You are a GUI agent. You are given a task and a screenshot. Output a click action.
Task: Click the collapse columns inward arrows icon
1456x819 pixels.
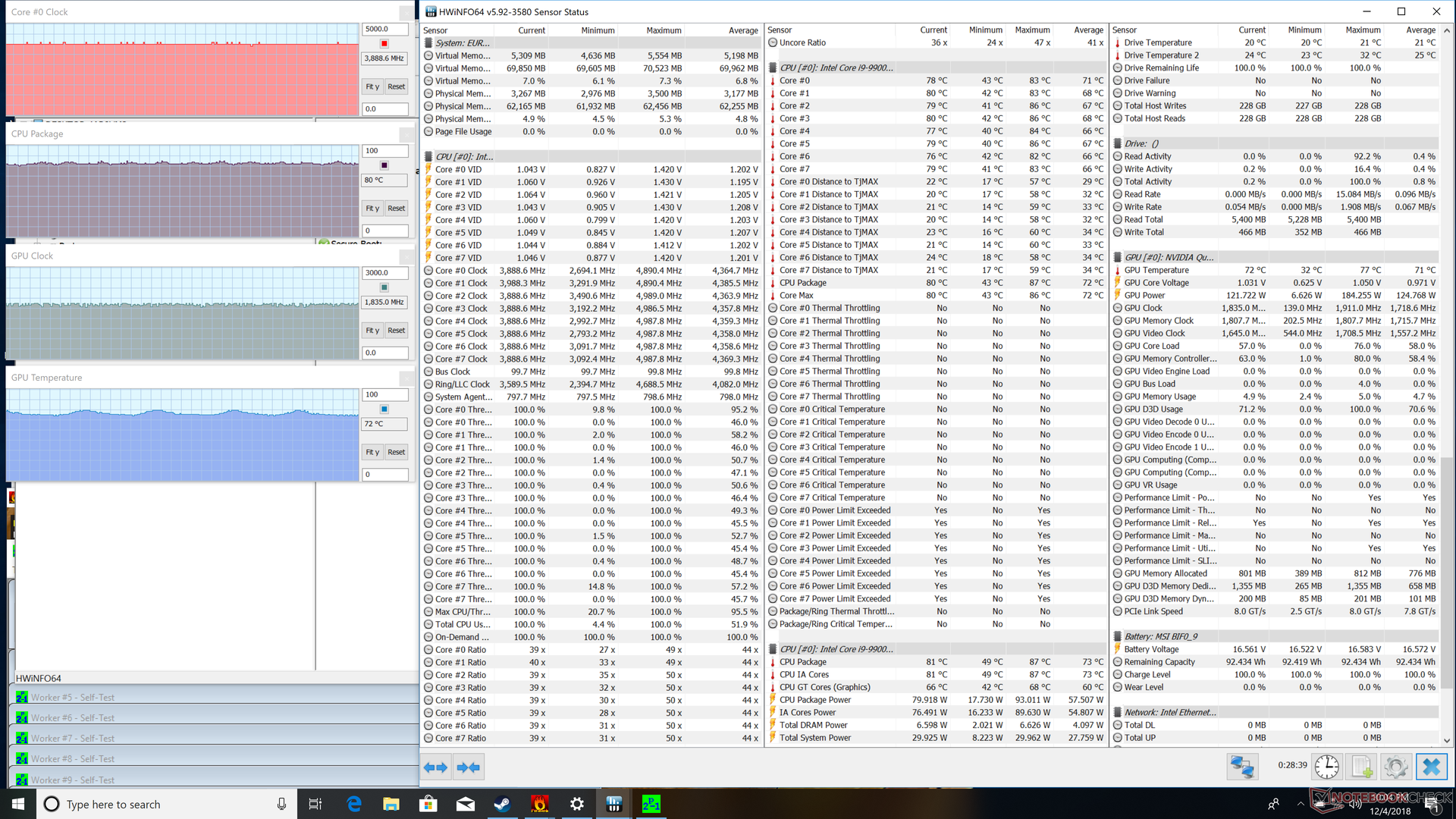click(469, 767)
